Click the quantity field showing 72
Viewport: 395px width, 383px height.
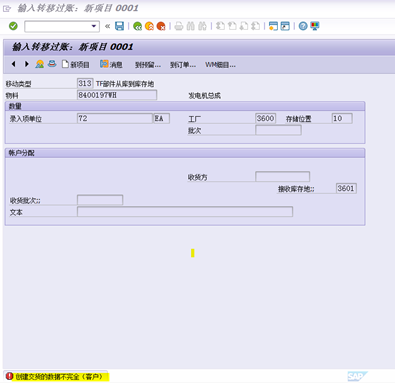[115, 118]
